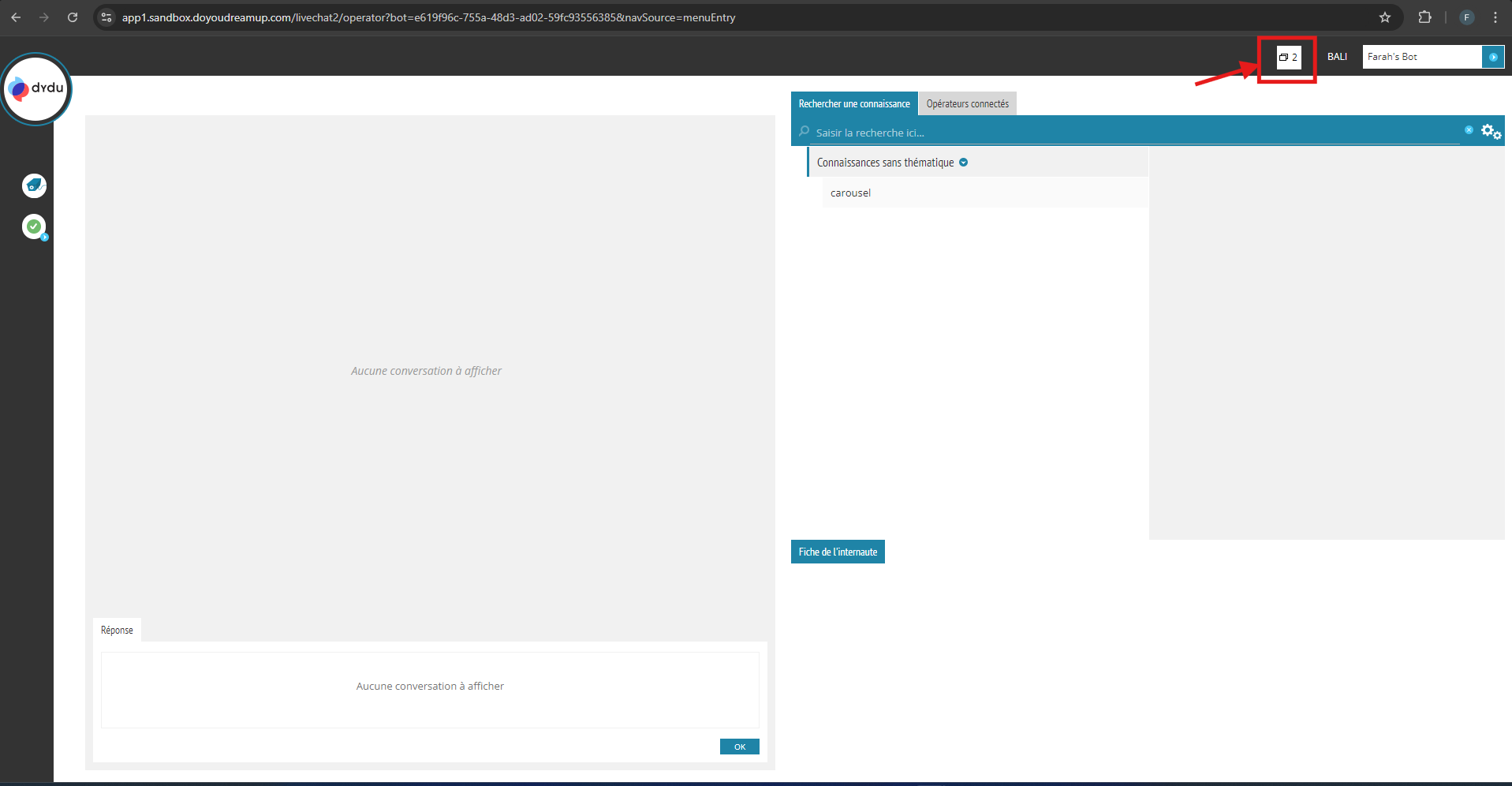
Task: Reload the page with browser refresh icon
Action: pos(73,17)
